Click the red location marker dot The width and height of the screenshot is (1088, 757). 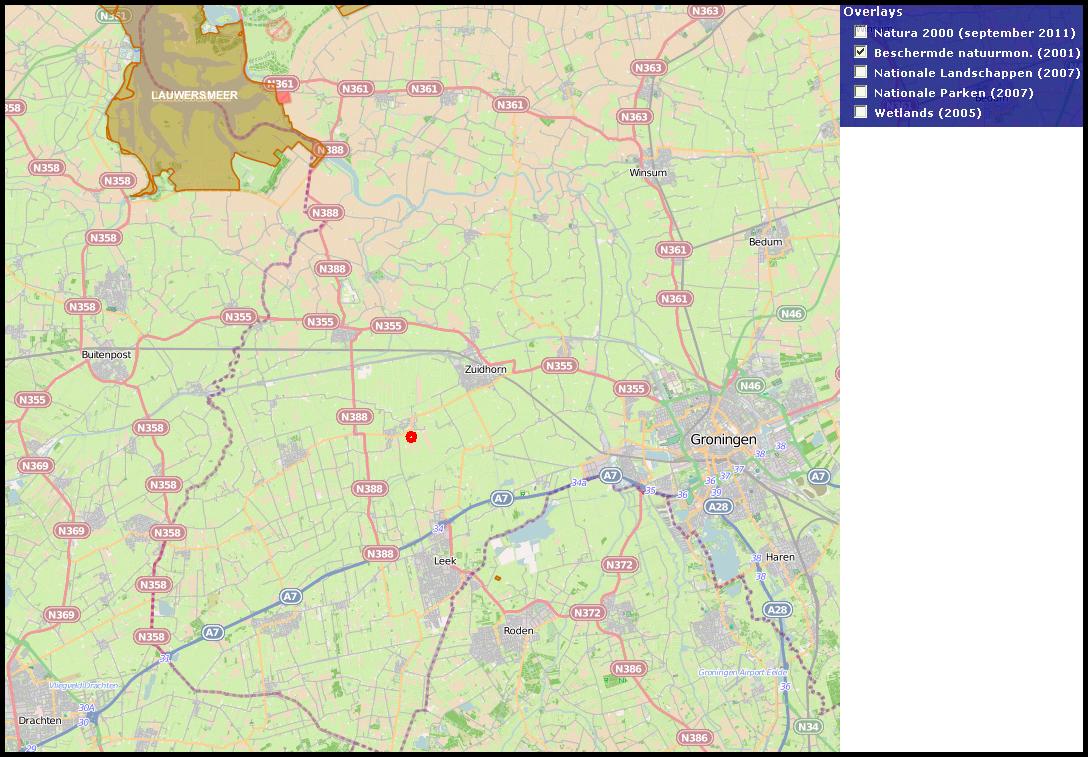(x=411, y=437)
